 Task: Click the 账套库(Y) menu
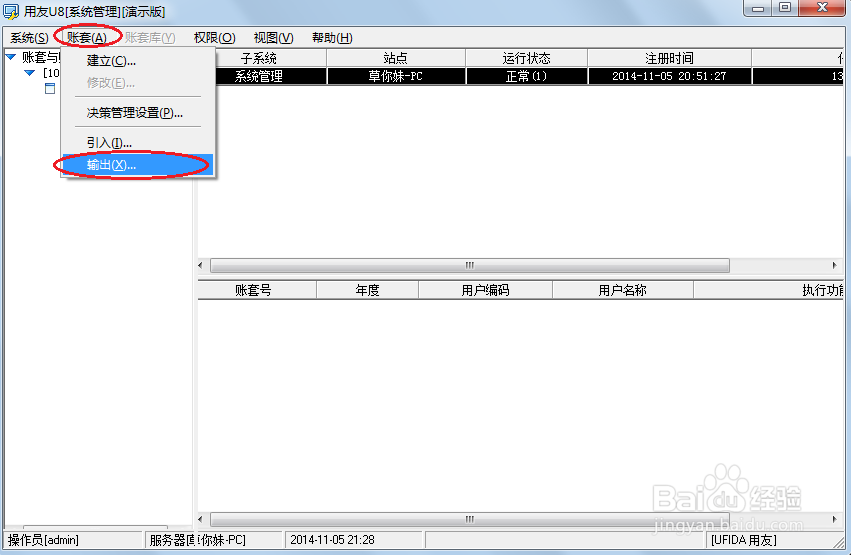coord(150,38)
